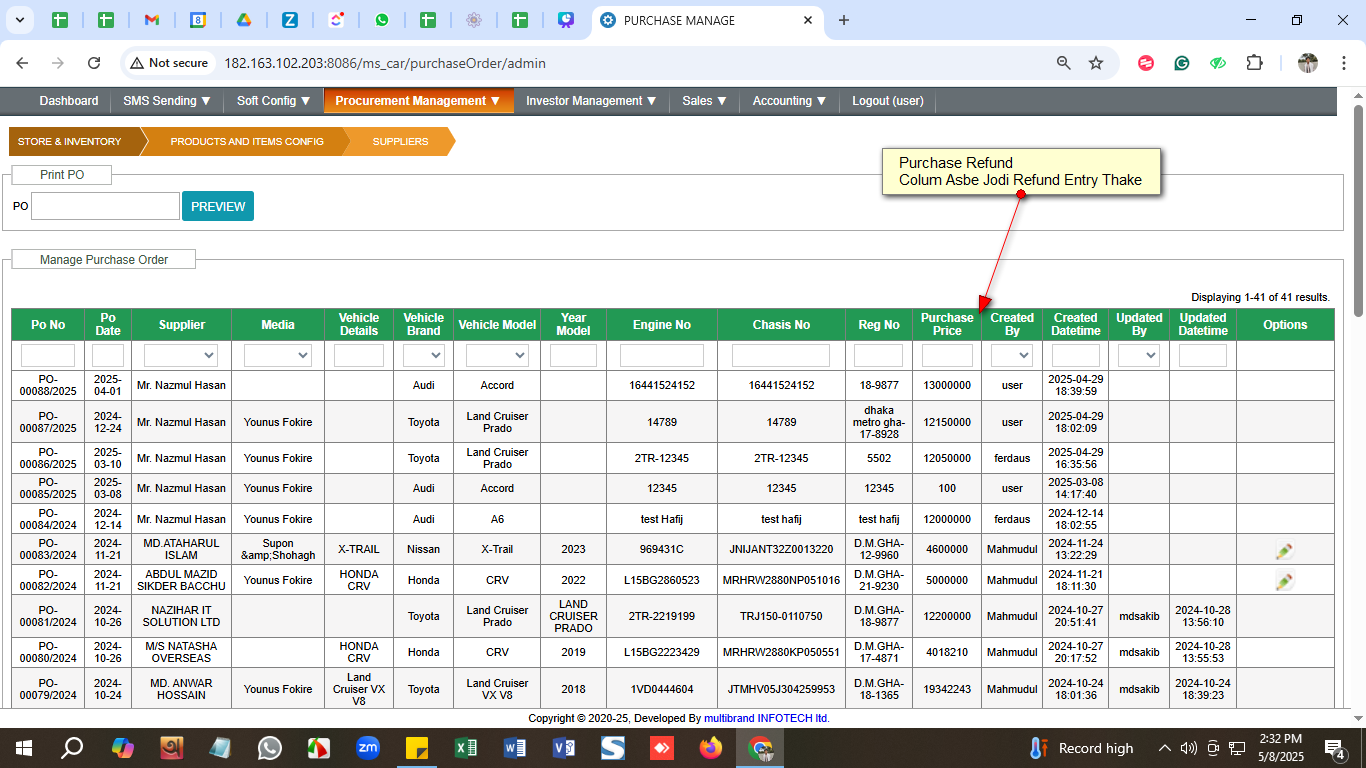Open Firefox from the taskbar
Viewport: 1366px width, 768px height.
click(710, 748)
